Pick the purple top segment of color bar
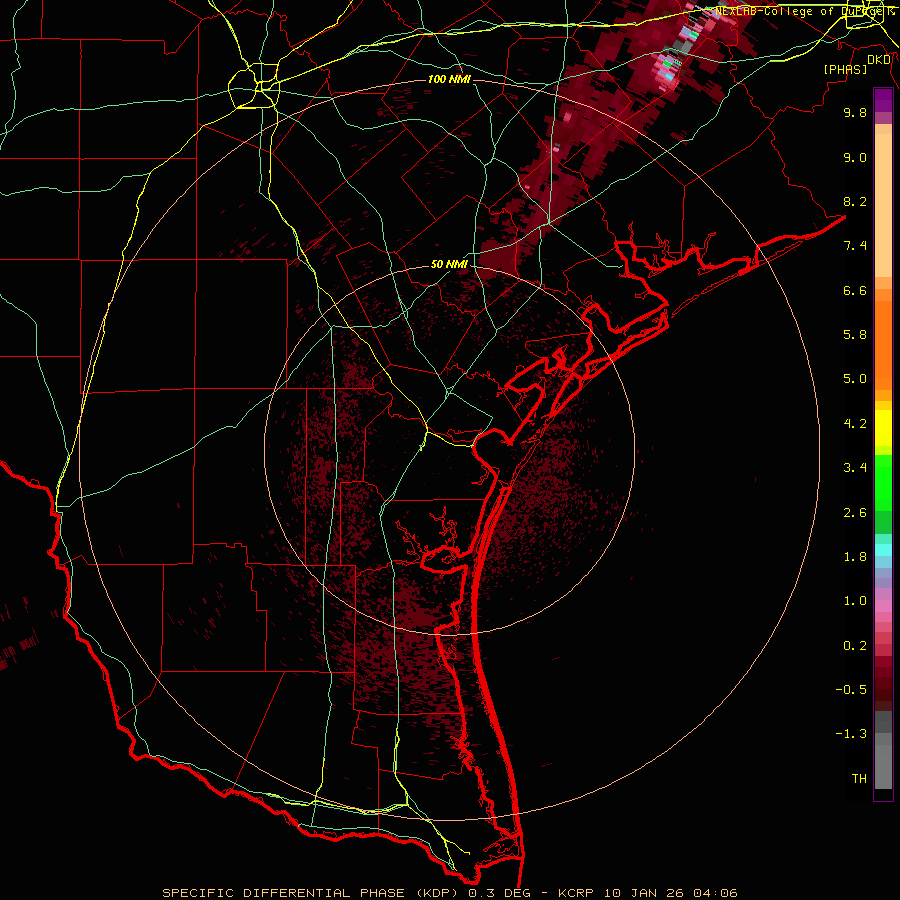 tap(883, 100)
